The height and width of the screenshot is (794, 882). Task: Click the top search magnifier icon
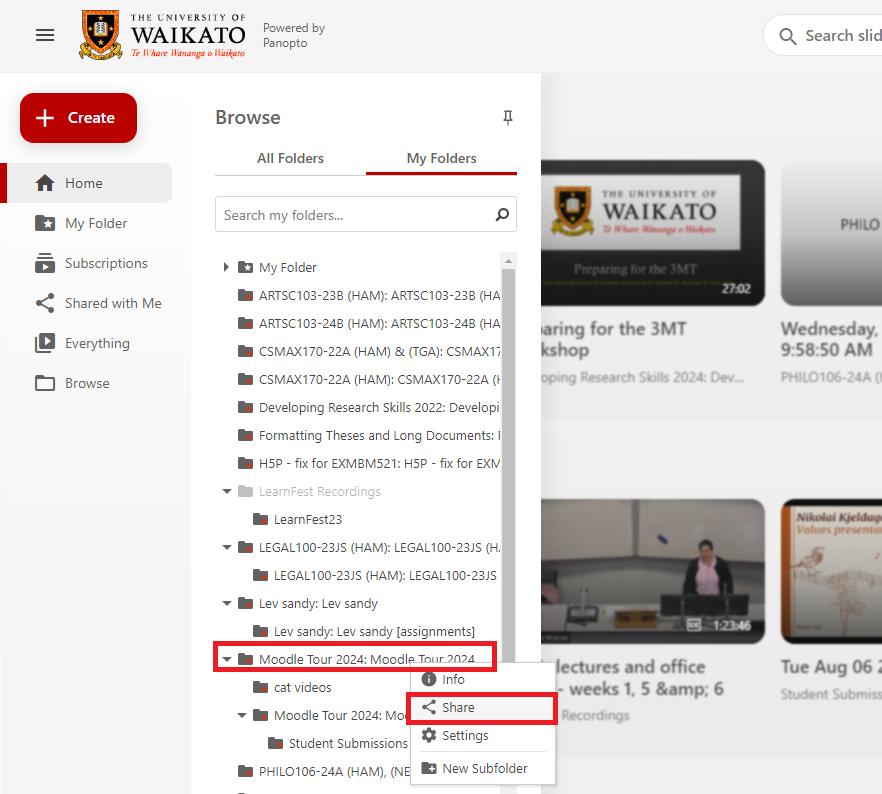coord(788,36)
